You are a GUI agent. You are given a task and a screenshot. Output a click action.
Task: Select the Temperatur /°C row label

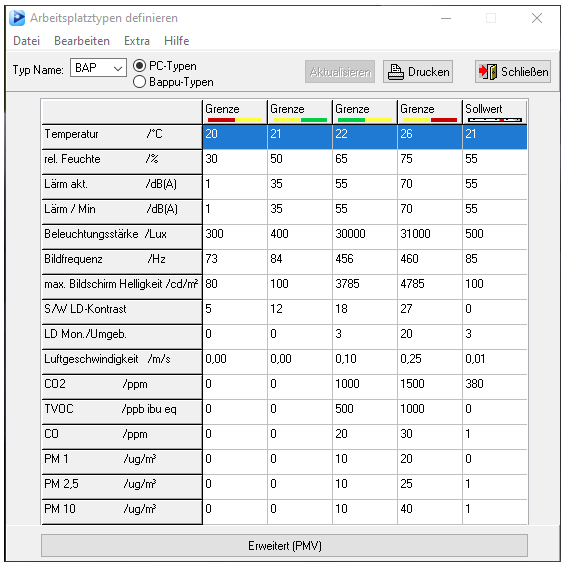tap(122, 137)
